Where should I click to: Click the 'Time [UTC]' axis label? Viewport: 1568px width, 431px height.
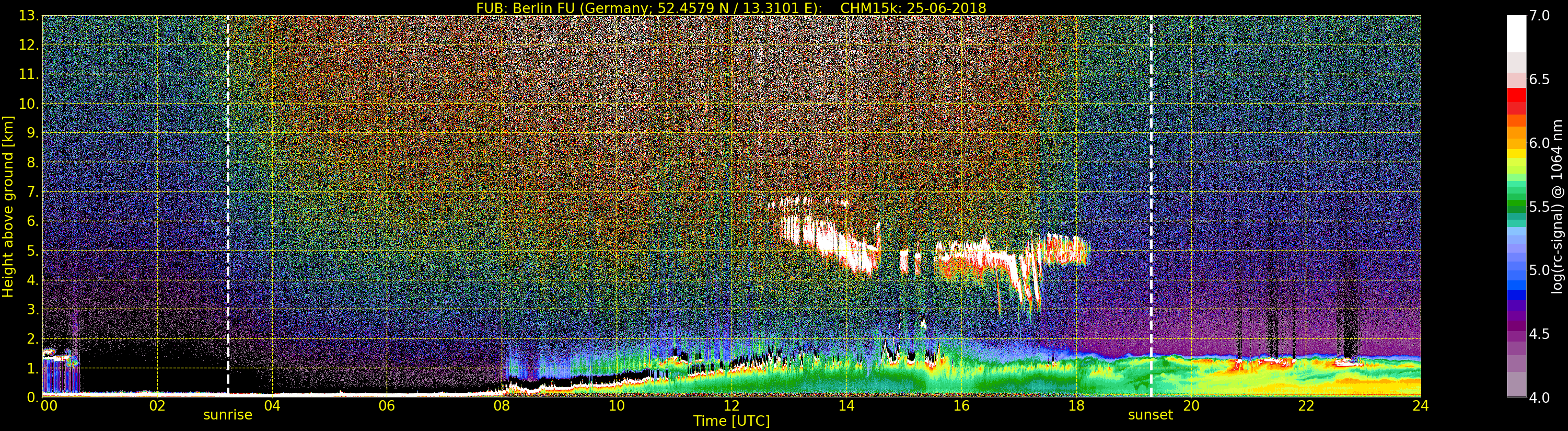[731, 421]
